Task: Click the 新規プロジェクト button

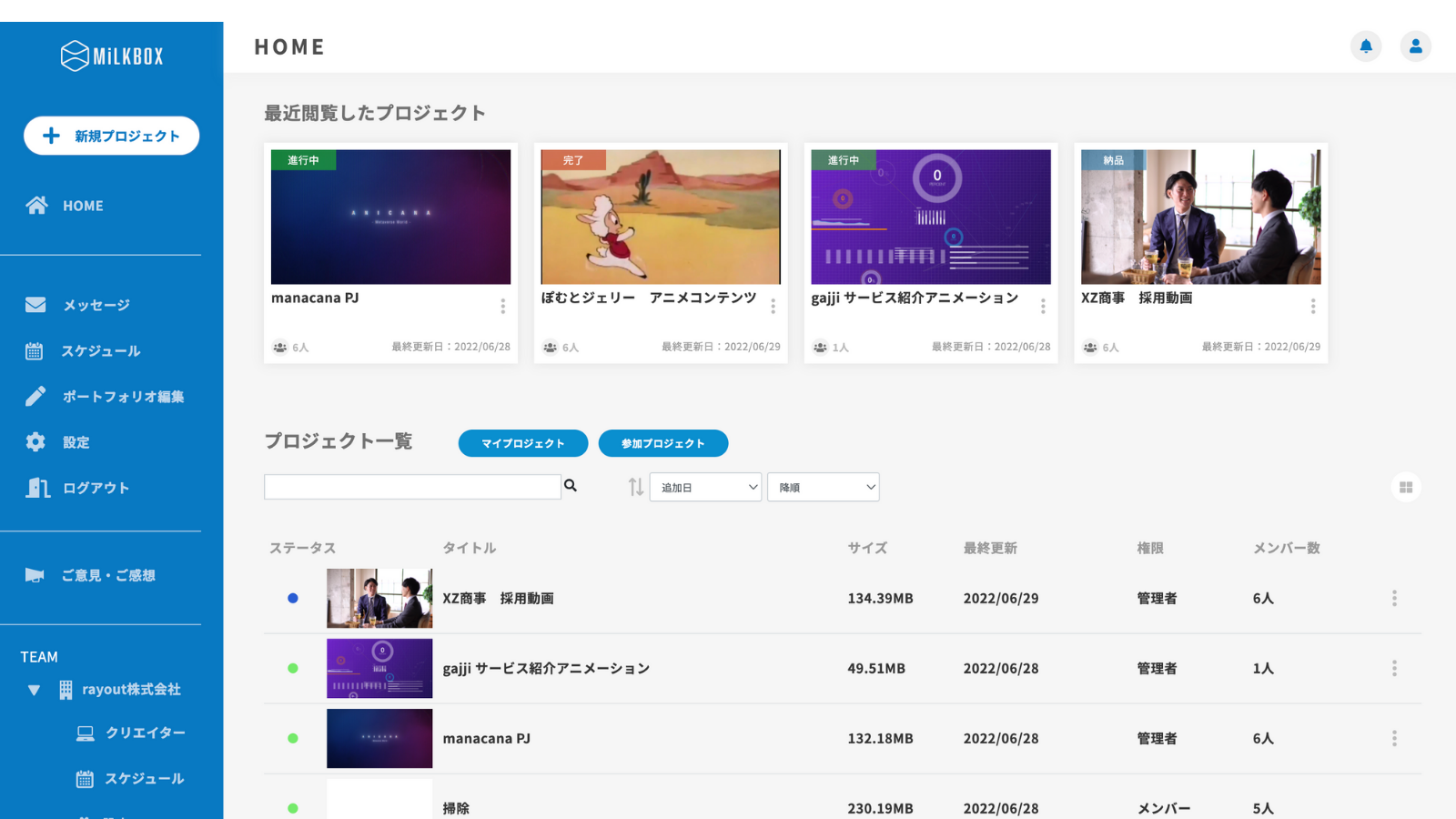Action: point(112,136)
